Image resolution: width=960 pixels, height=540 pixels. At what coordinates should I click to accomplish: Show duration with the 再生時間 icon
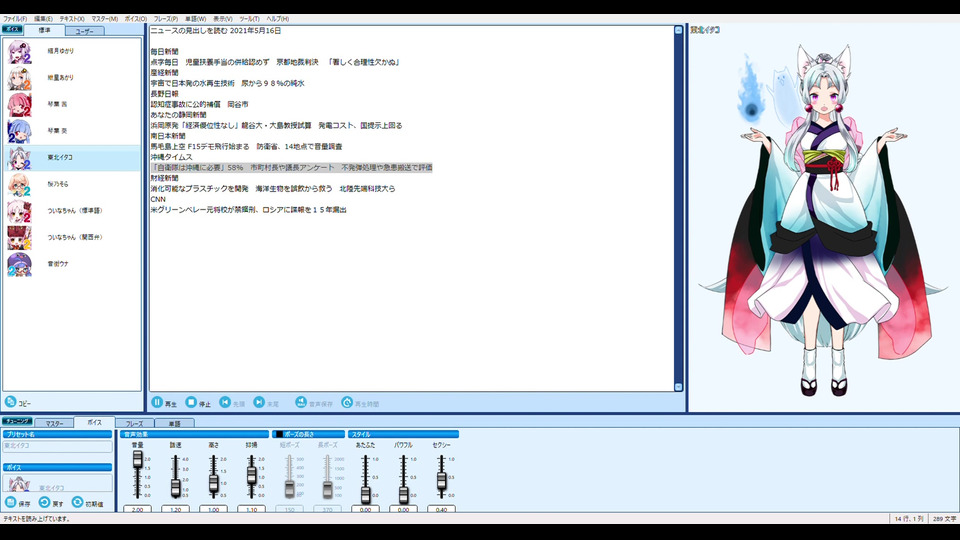click(347, 402)
